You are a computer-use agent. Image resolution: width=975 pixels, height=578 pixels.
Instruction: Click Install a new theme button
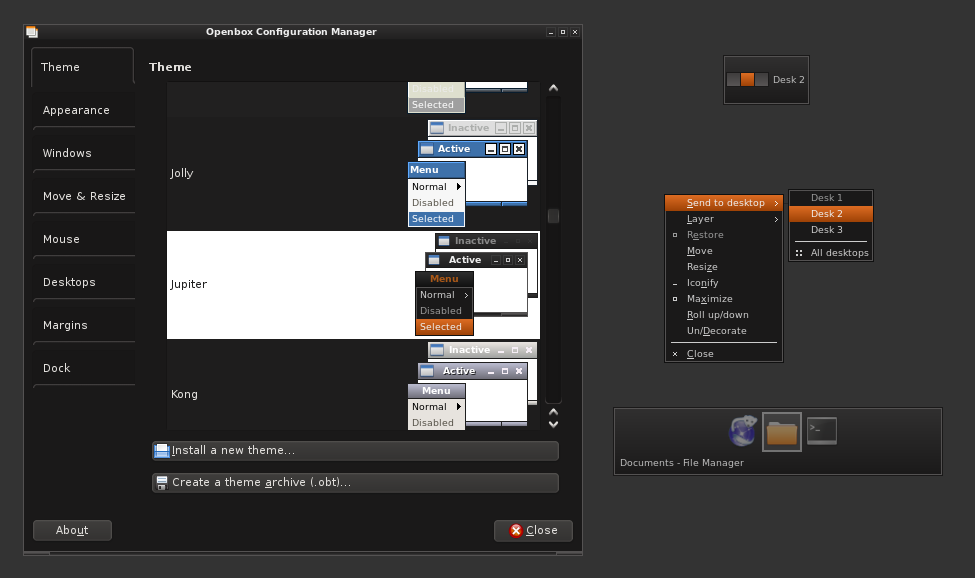click(355, 451)
